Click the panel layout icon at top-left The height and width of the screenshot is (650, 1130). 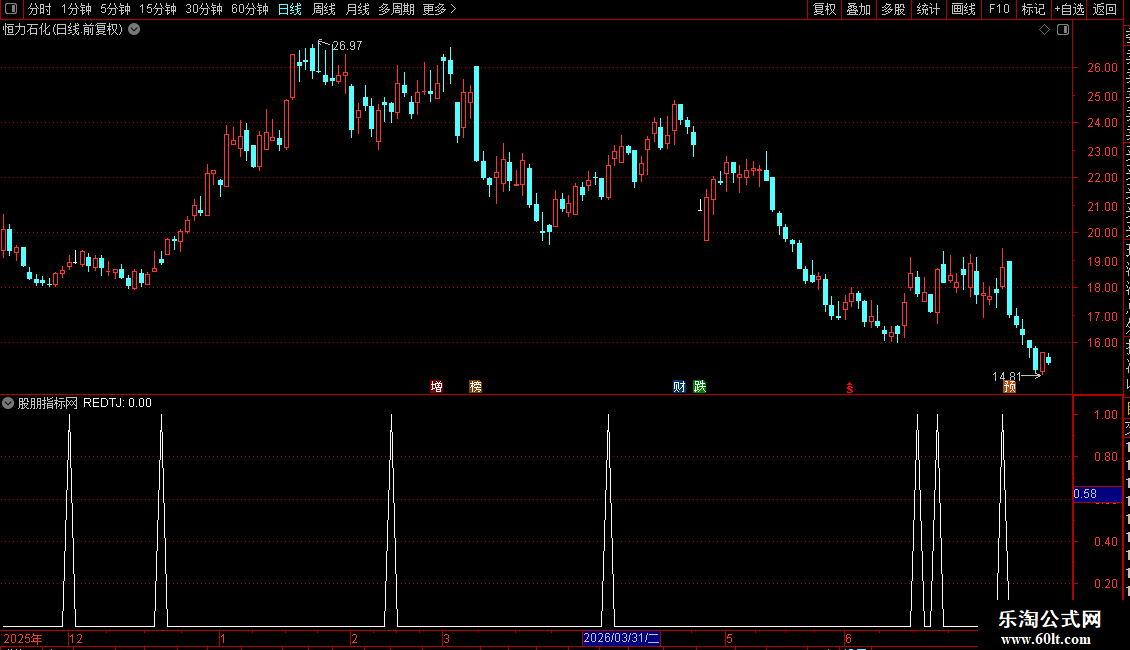(x=11, y=9)
